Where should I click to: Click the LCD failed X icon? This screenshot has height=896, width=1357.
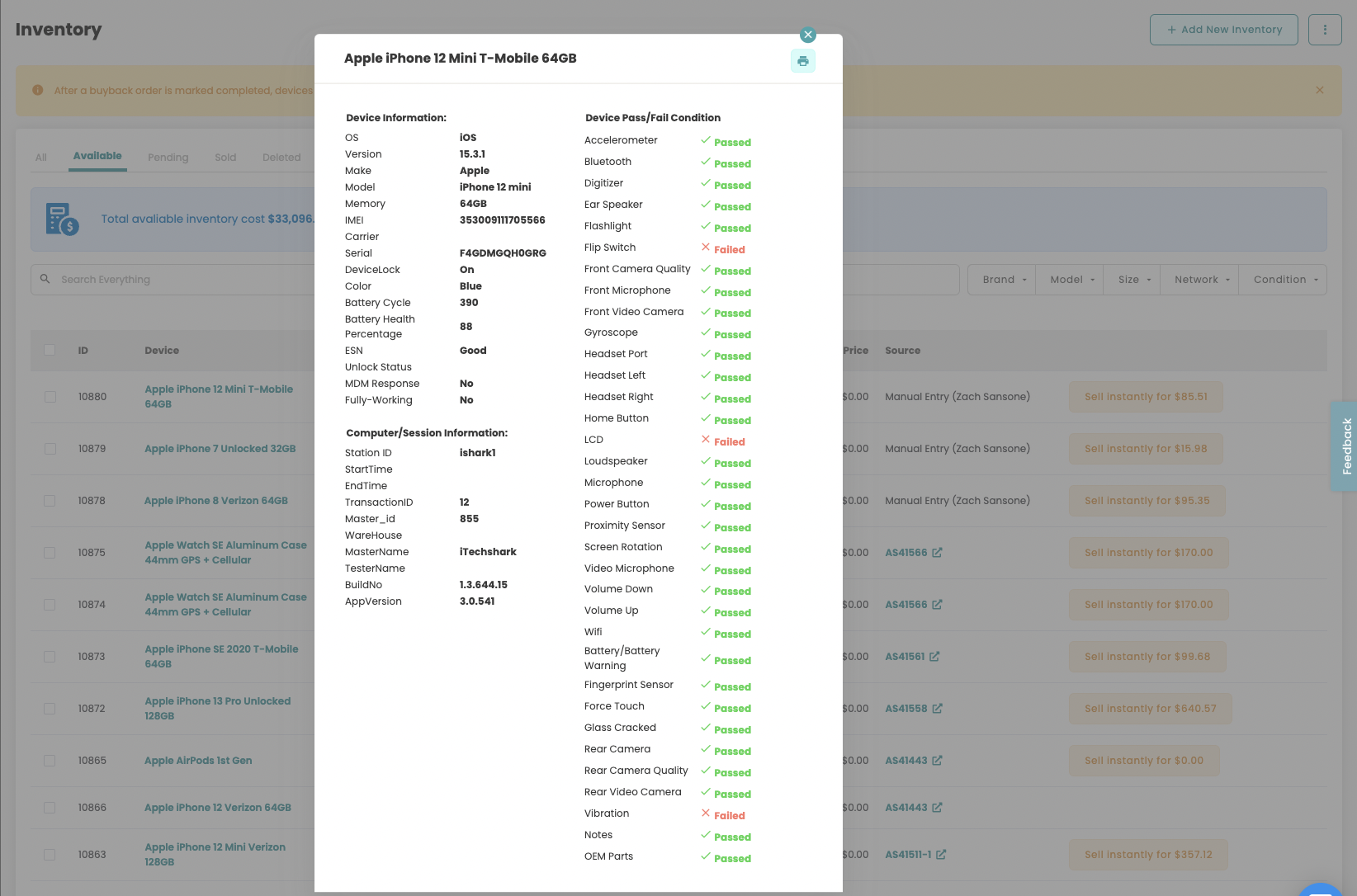point(706,440)
